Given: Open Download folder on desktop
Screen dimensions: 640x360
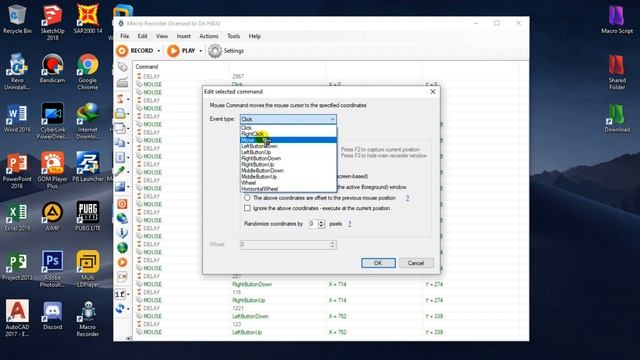Looking at the screenshot, I should coord(617,118).
